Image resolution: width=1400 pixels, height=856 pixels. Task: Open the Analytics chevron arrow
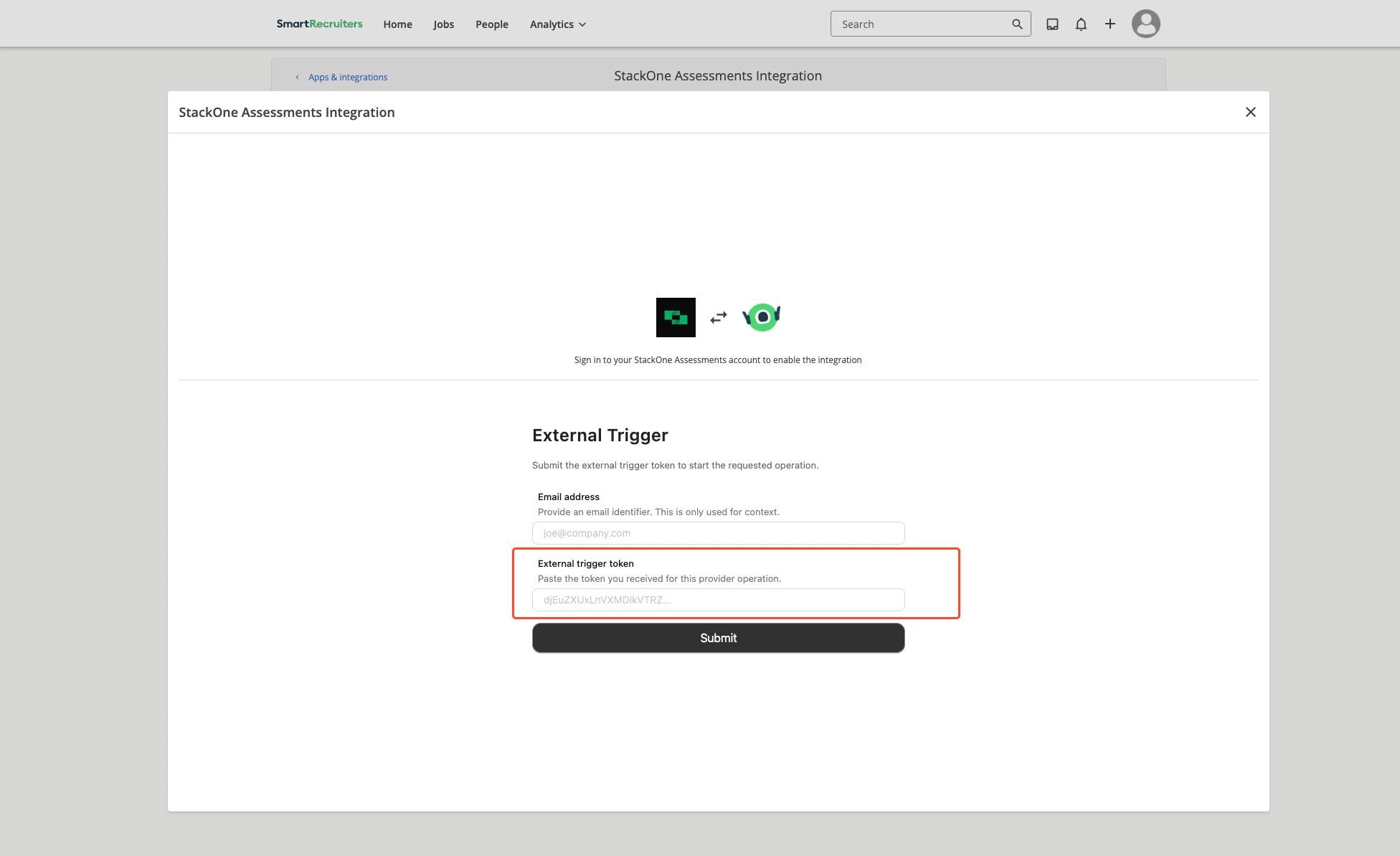(582, 24)
